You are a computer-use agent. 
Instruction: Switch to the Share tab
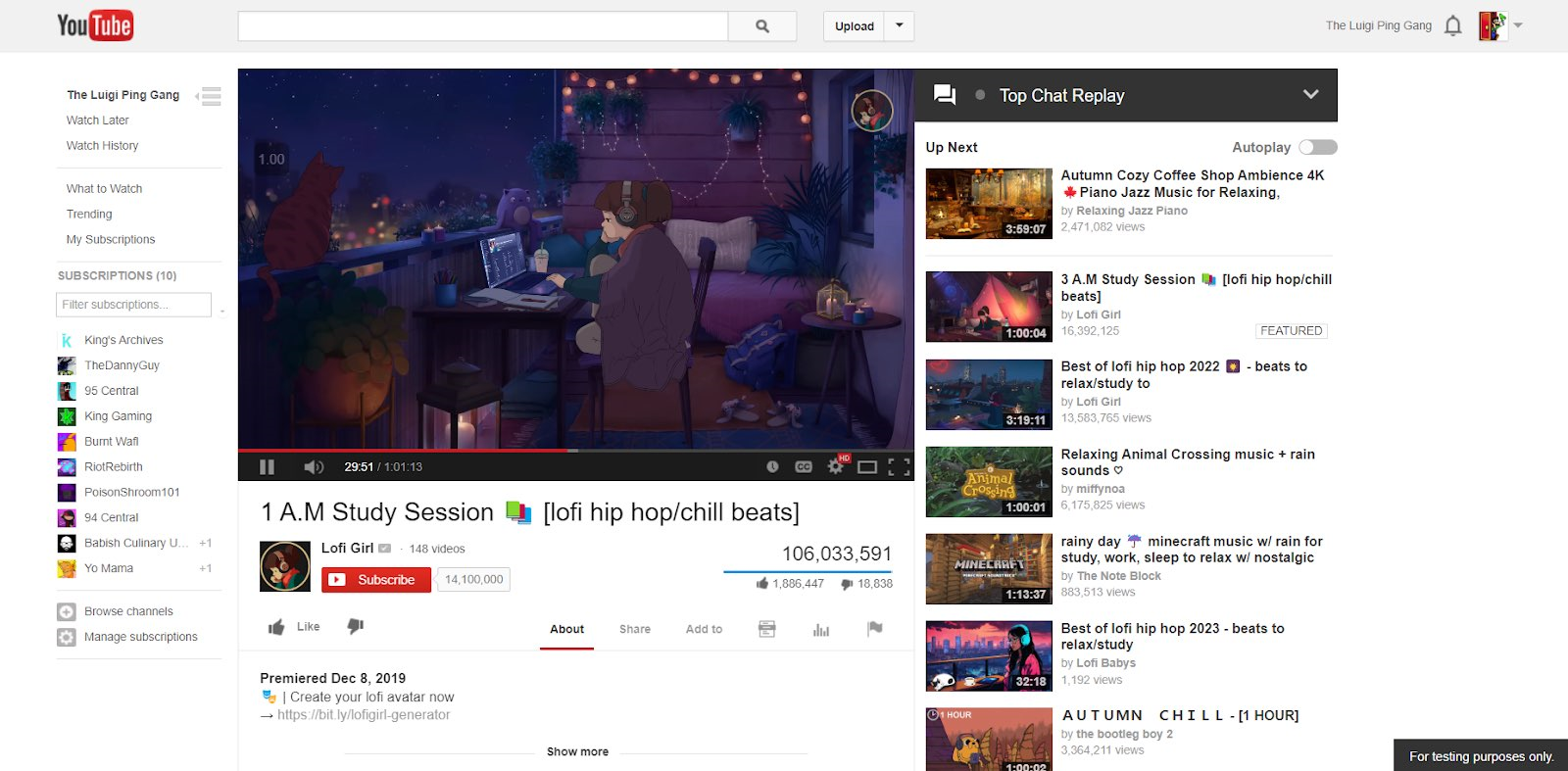[x=635, y=629]
